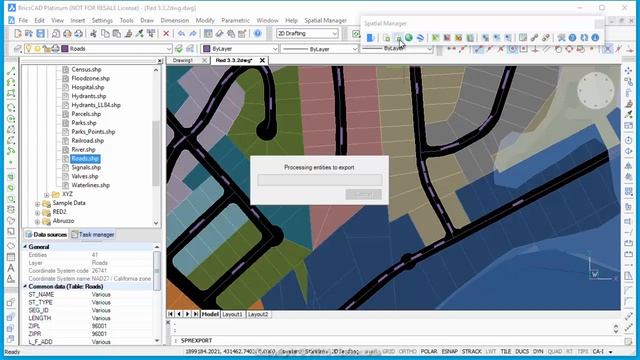This screenshot has width=640, height=360.
Task: Expand the RED2 folder
Action: pyautogui.click(x=38, y=212)
